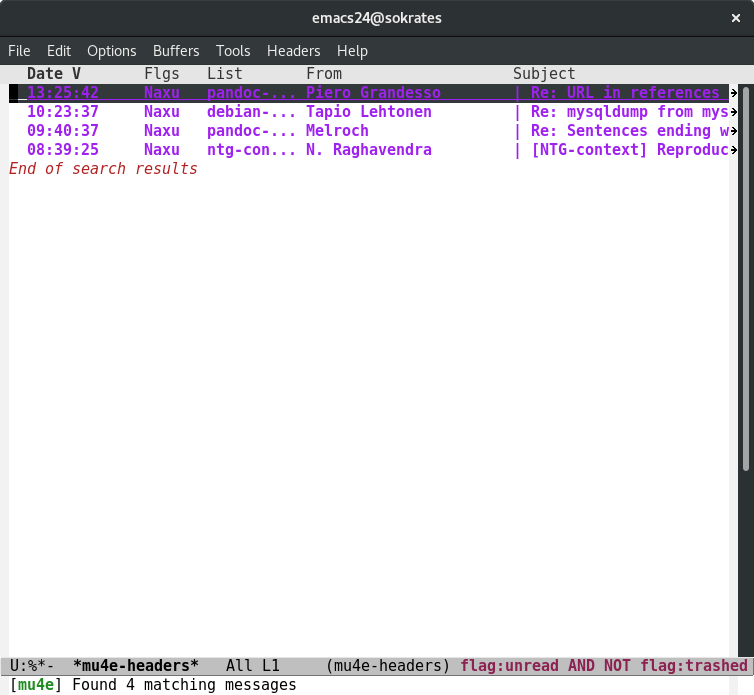Click subject '[NTG-context] Reproduc'

[x=629, y=150]
